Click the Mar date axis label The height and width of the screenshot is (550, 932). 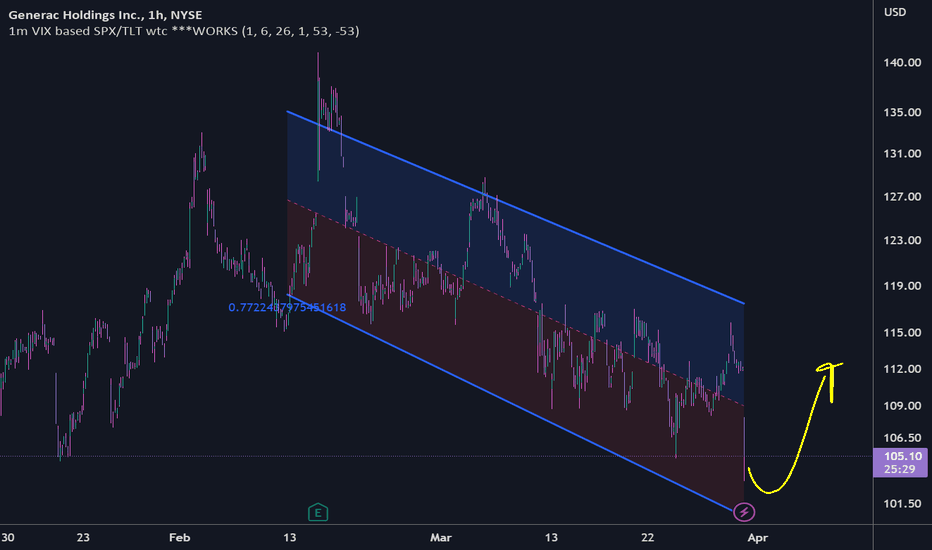point(440,538)
